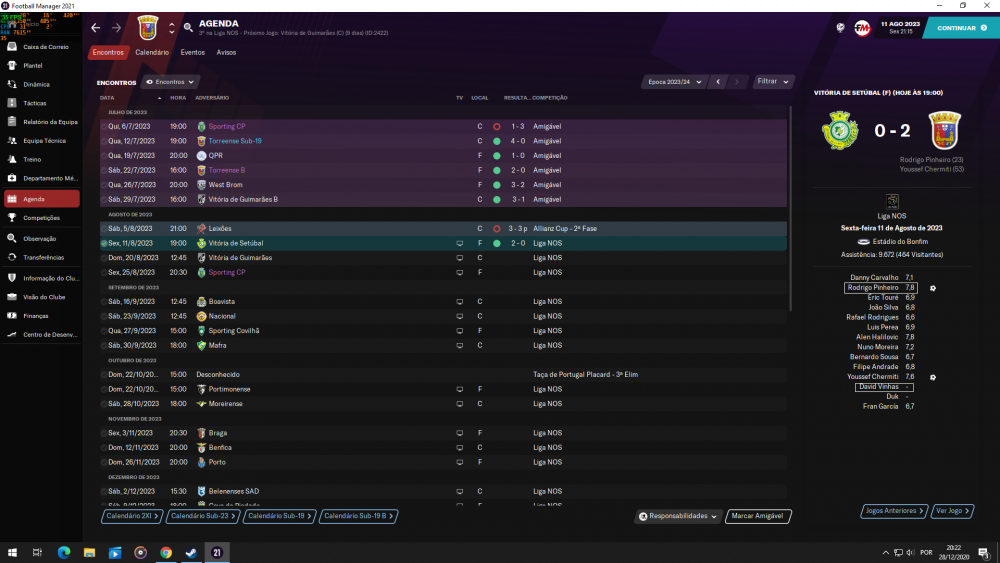This screenshot has width=1000, height=563.
Task: Open Informação do Clube icon
Action: click(x=12, y=278)
